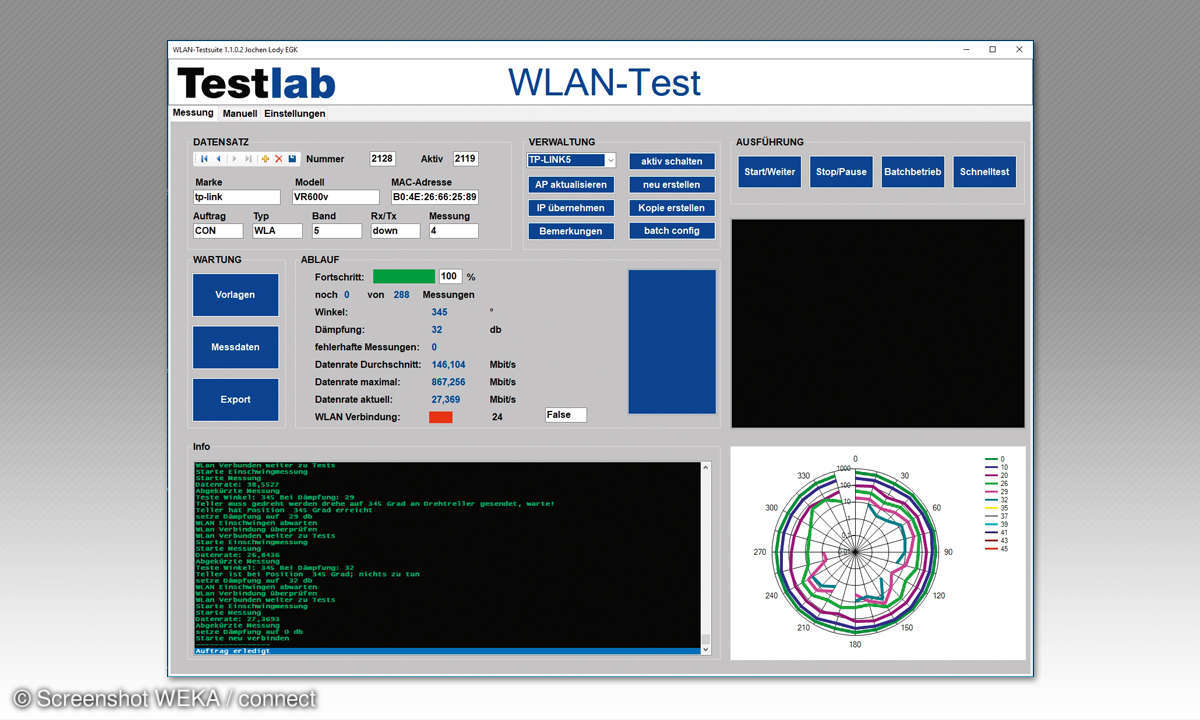Image resolution: width=1200 pixels, height=720 pixels.
Task: Jump to last record in navigator
Action: pos(249,159)
